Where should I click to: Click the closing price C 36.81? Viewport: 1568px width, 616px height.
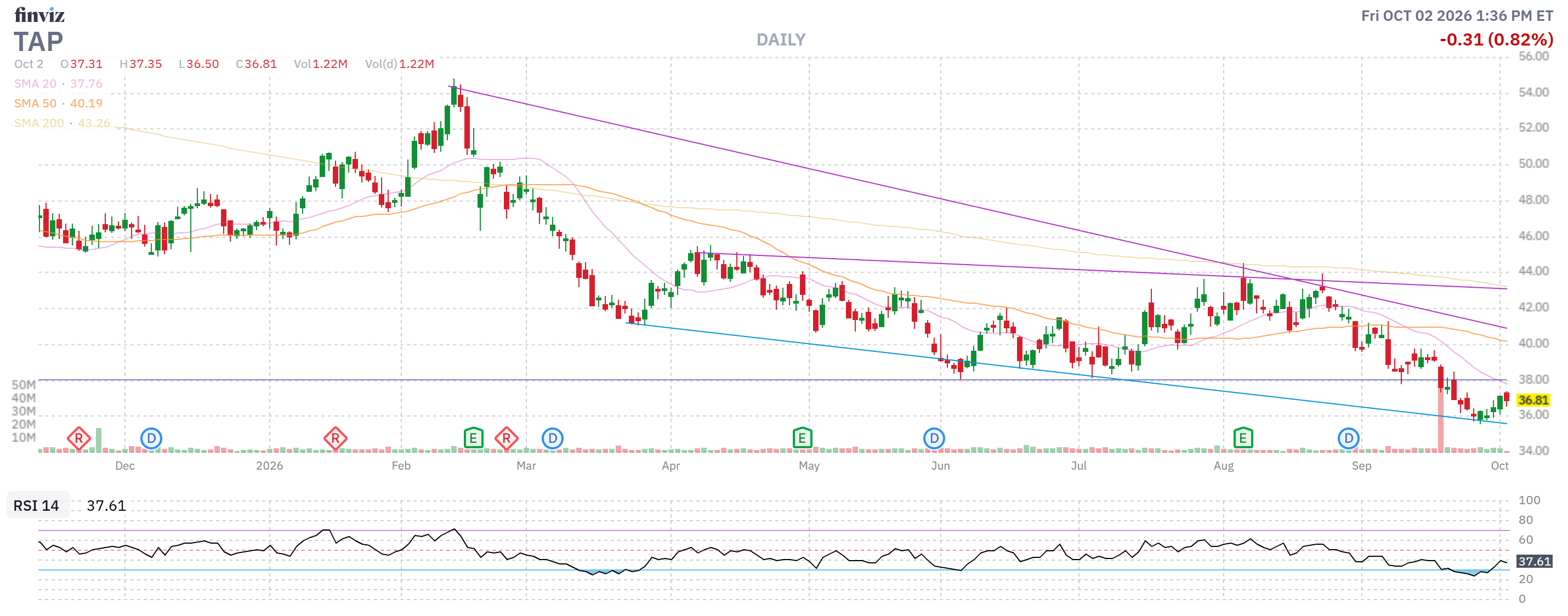click(256, 64)
